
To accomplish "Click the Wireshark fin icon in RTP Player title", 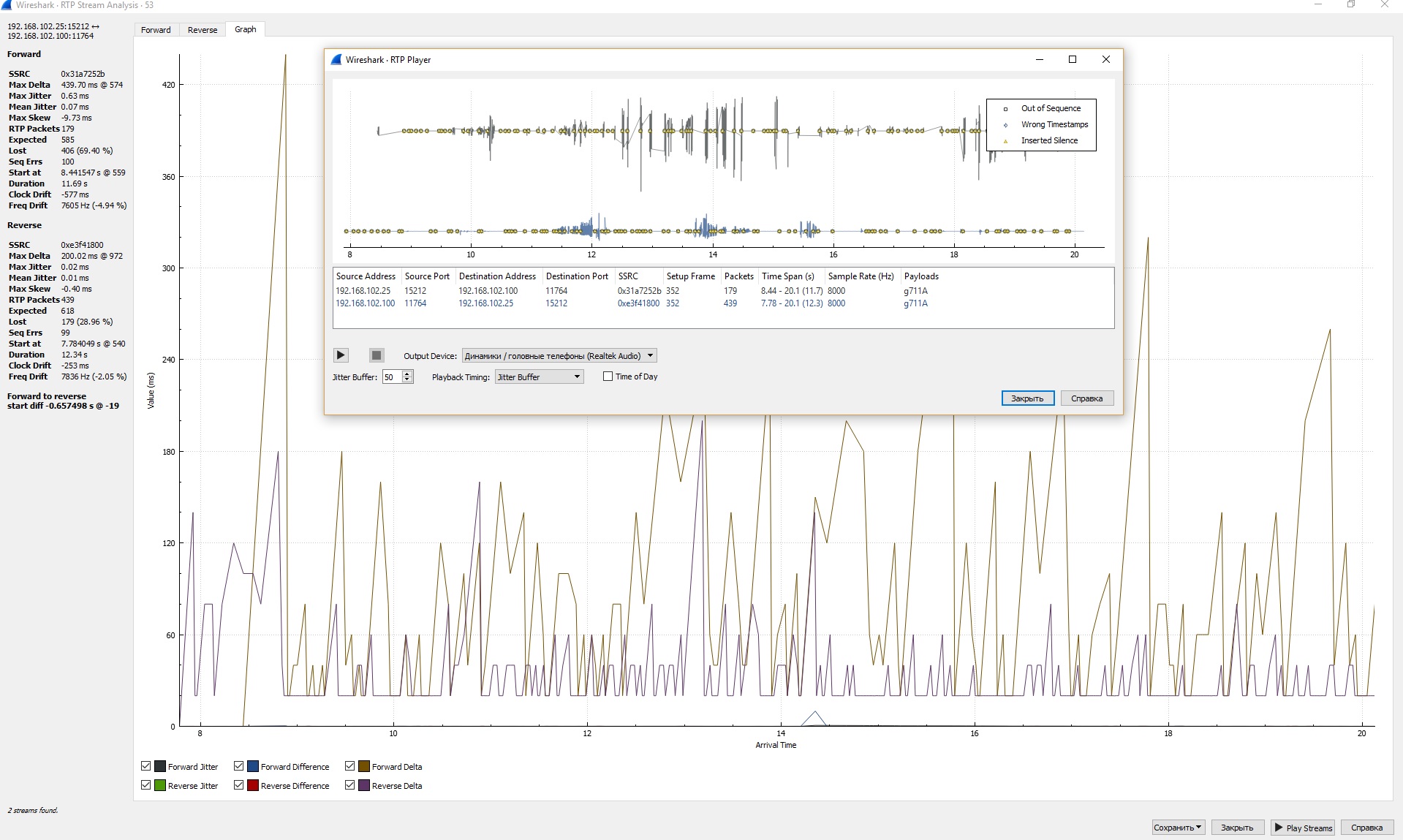I will click(336, 60).
